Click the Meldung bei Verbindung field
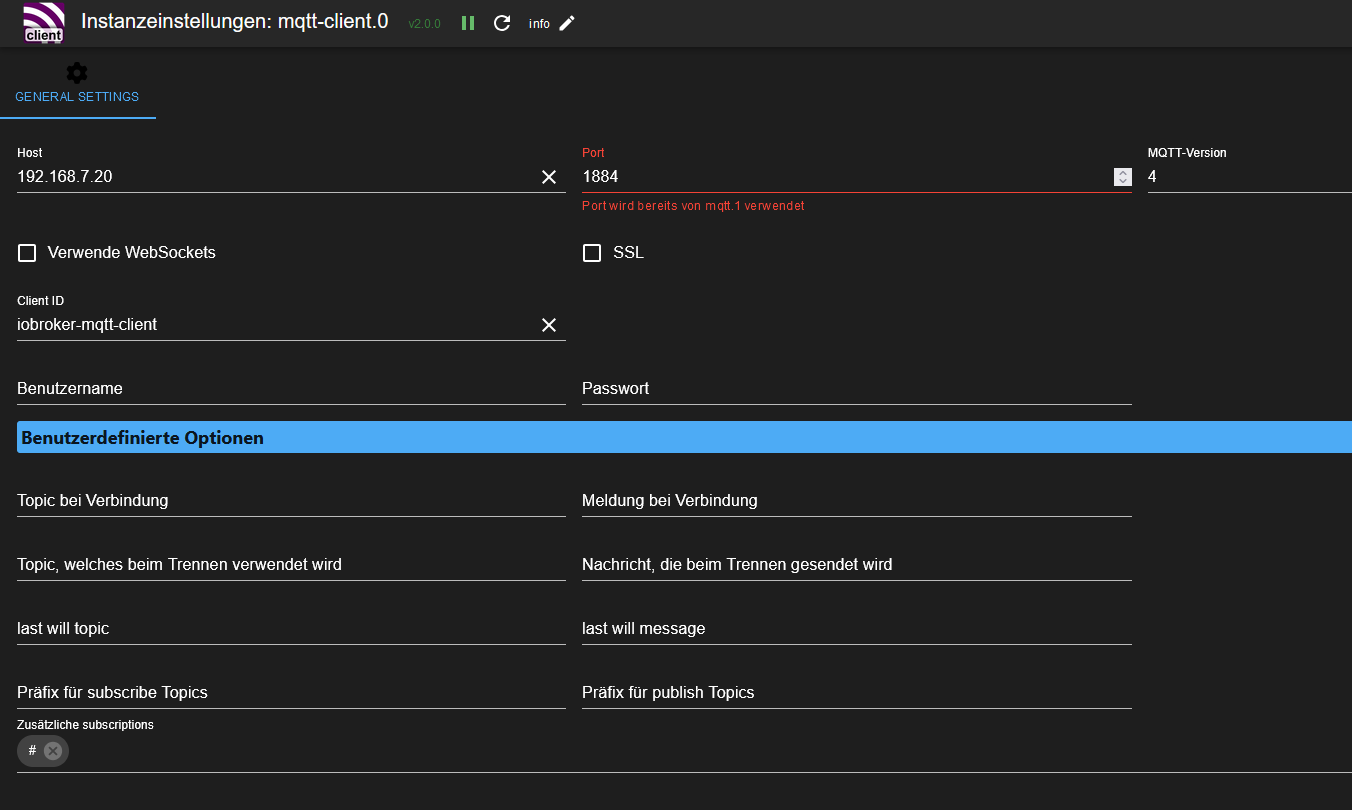1352x810 pixels. [857, 500]
